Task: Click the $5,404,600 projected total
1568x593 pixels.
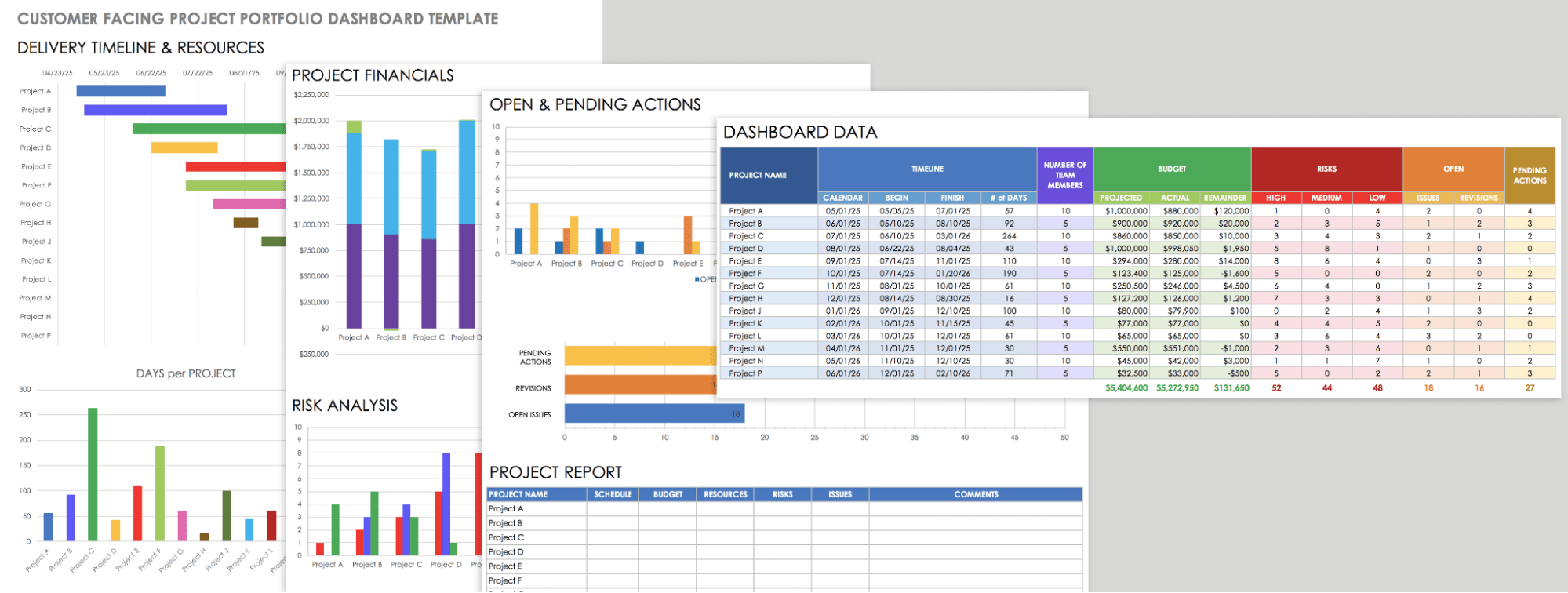Action: click(1126, 388)
